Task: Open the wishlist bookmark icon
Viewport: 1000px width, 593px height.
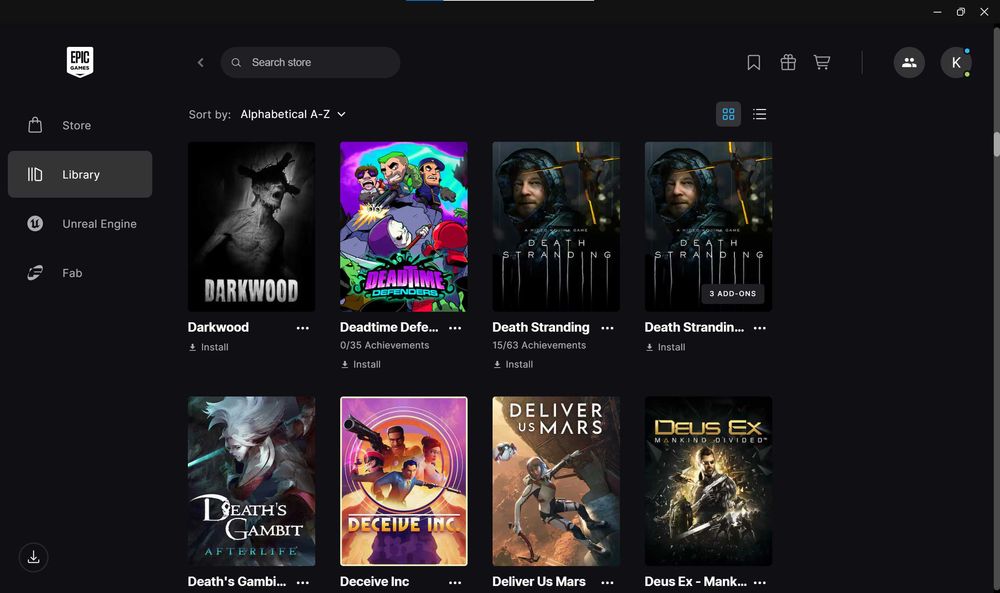Action: 754,62
